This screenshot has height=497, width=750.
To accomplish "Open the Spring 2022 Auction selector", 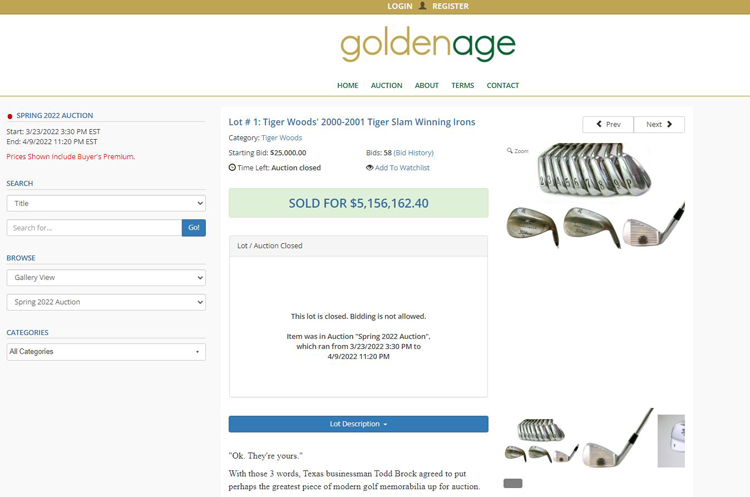I will point(106,302).
